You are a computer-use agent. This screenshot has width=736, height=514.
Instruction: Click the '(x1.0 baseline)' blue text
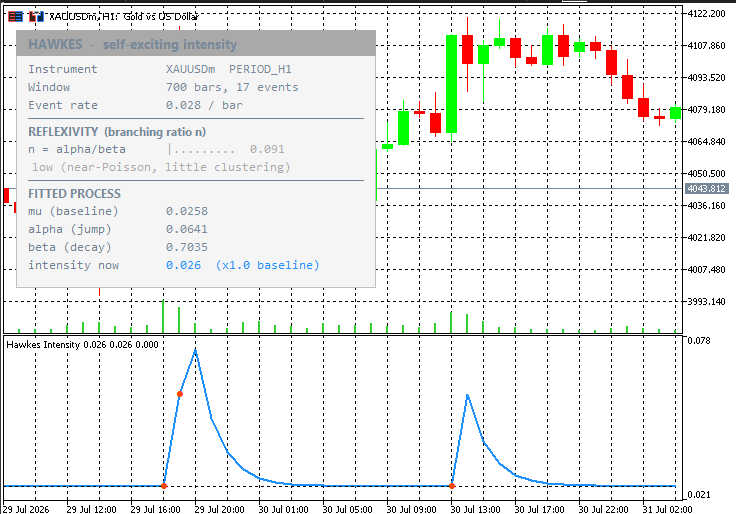pos(268,265)
